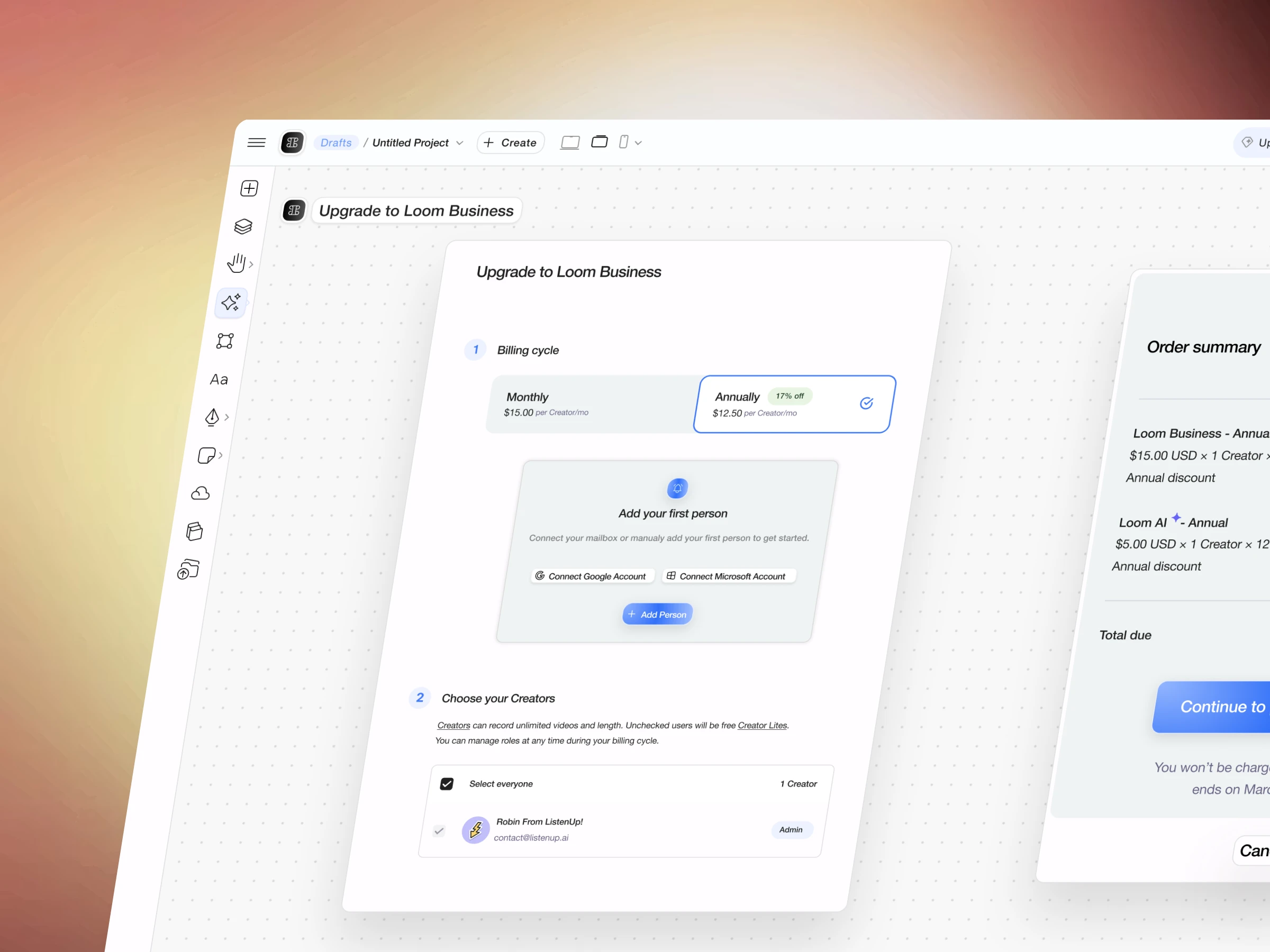Click the Order summary heading
Screen dimensions: 1270x952
pos(1204,347)
